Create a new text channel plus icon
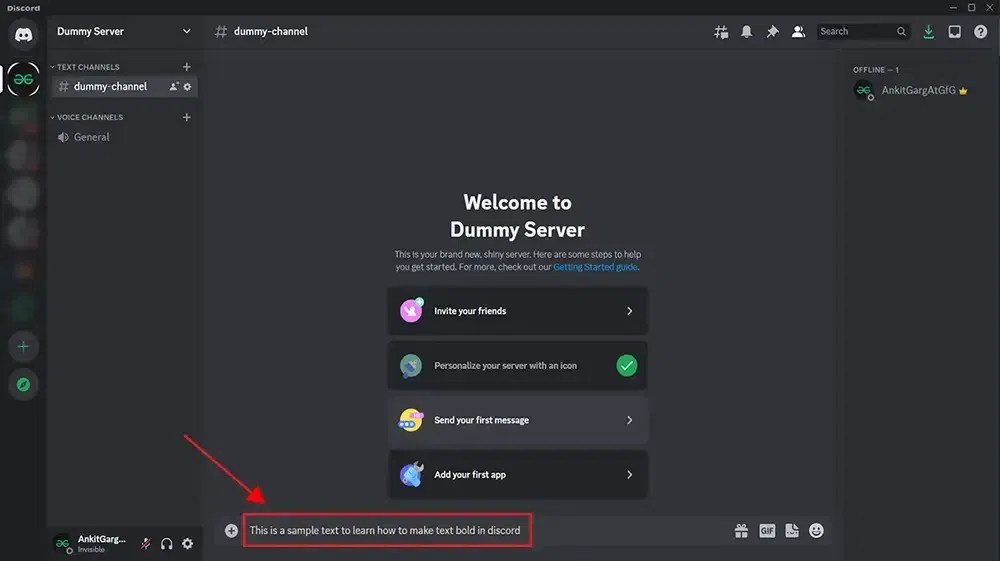 [186, 67]
